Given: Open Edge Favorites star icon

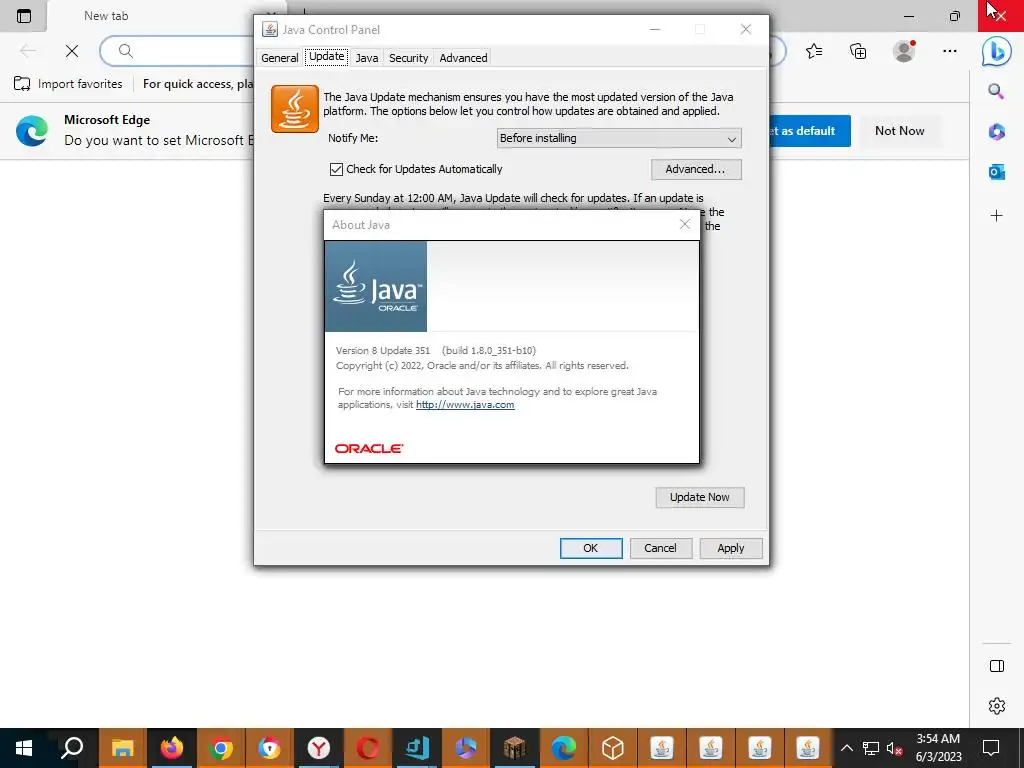Looking at the screenshot, I should point(814,51).
